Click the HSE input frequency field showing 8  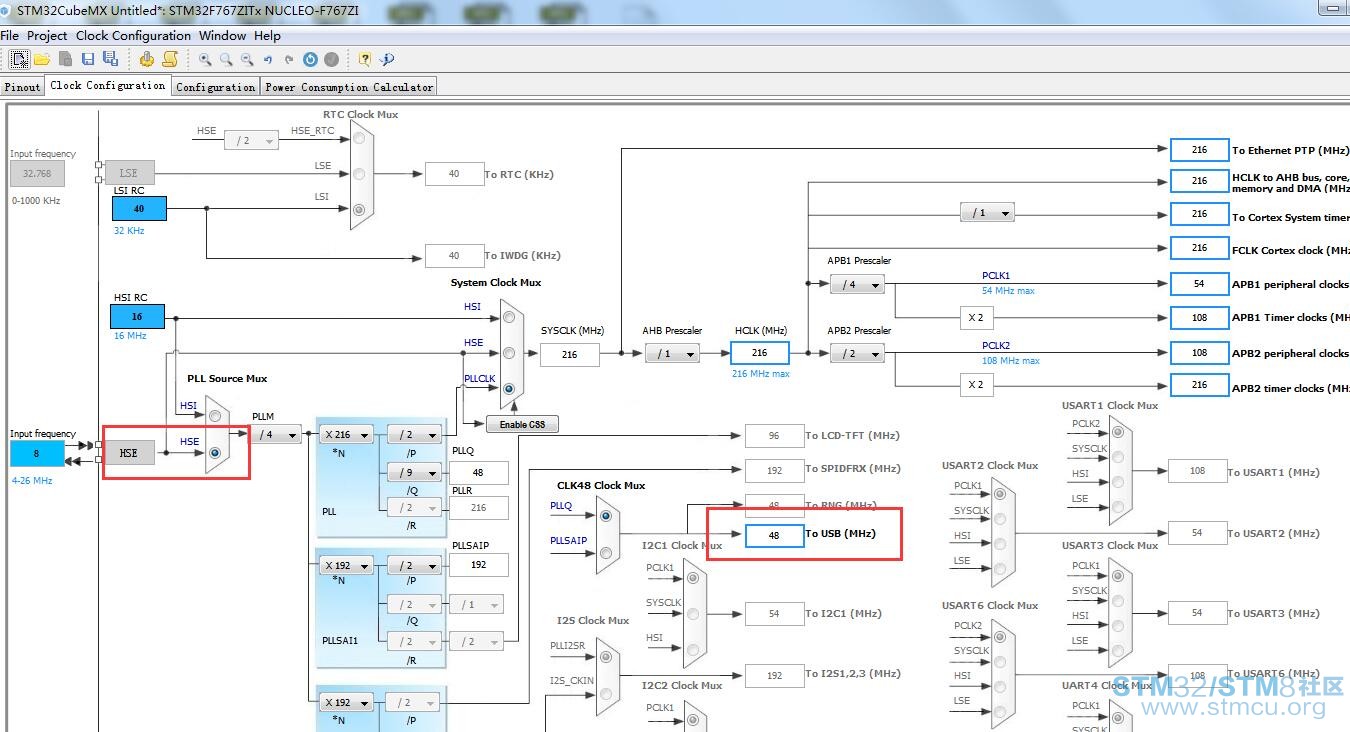[37, 453]
